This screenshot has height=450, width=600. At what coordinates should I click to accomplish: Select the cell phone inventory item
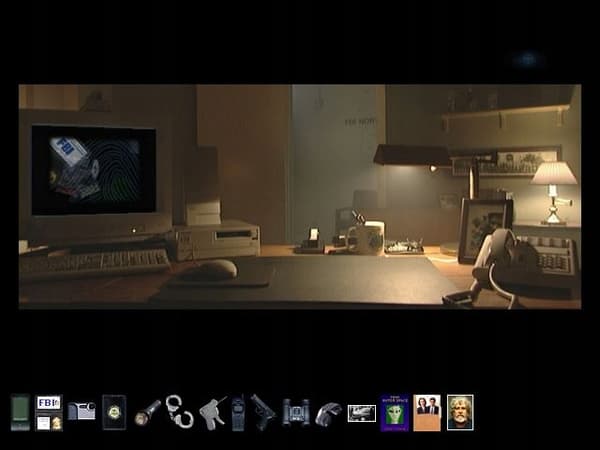(x=238, y=413)
